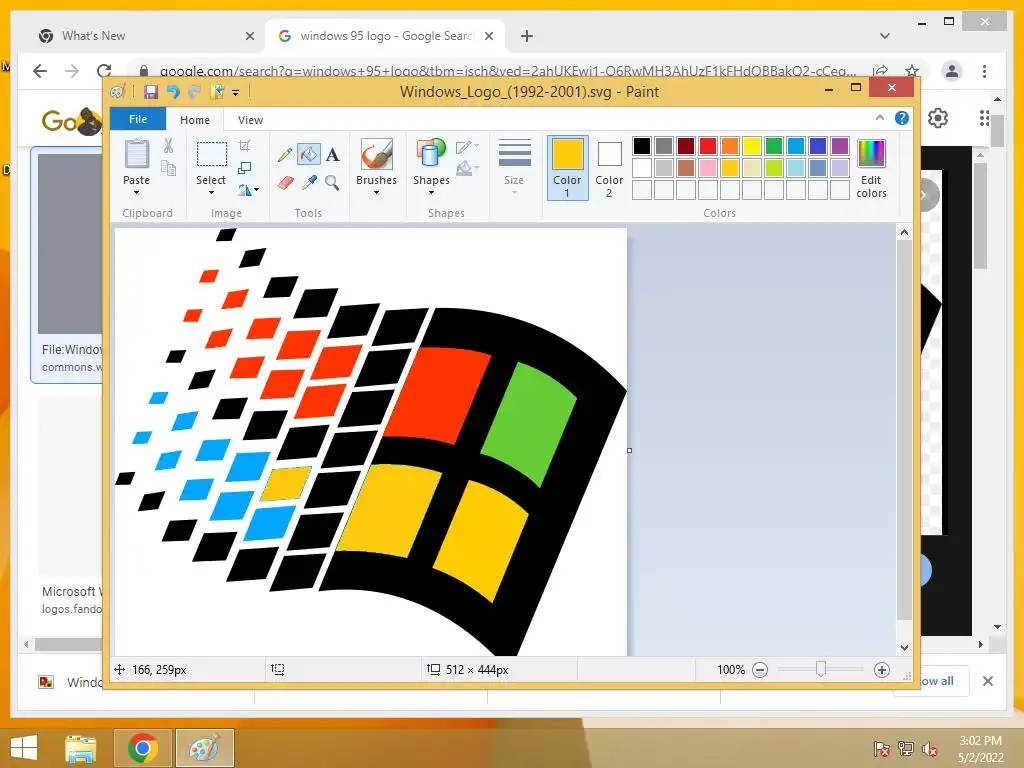This screenshot has width=1024, height=768.
Task: Switch to the Home ribbon tab
Action: tap(195, 120)
